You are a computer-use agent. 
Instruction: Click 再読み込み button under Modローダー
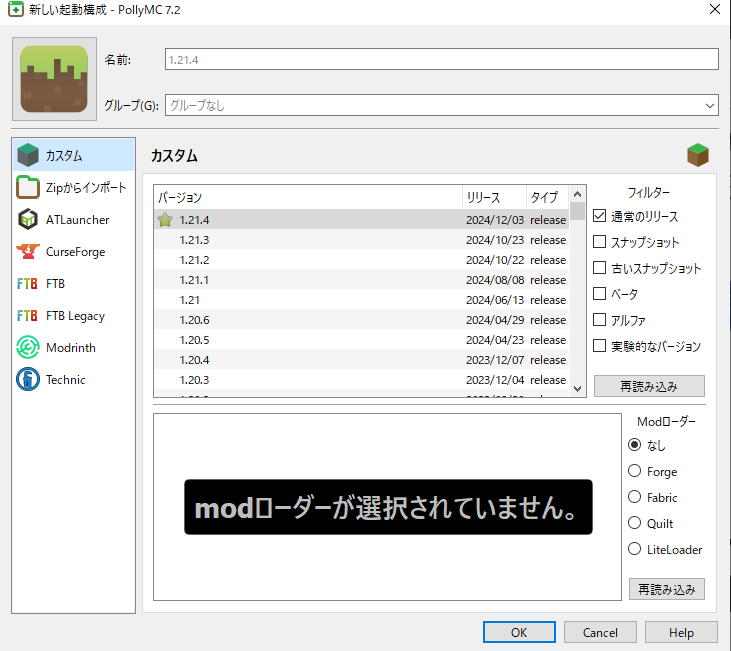(667, 589)
